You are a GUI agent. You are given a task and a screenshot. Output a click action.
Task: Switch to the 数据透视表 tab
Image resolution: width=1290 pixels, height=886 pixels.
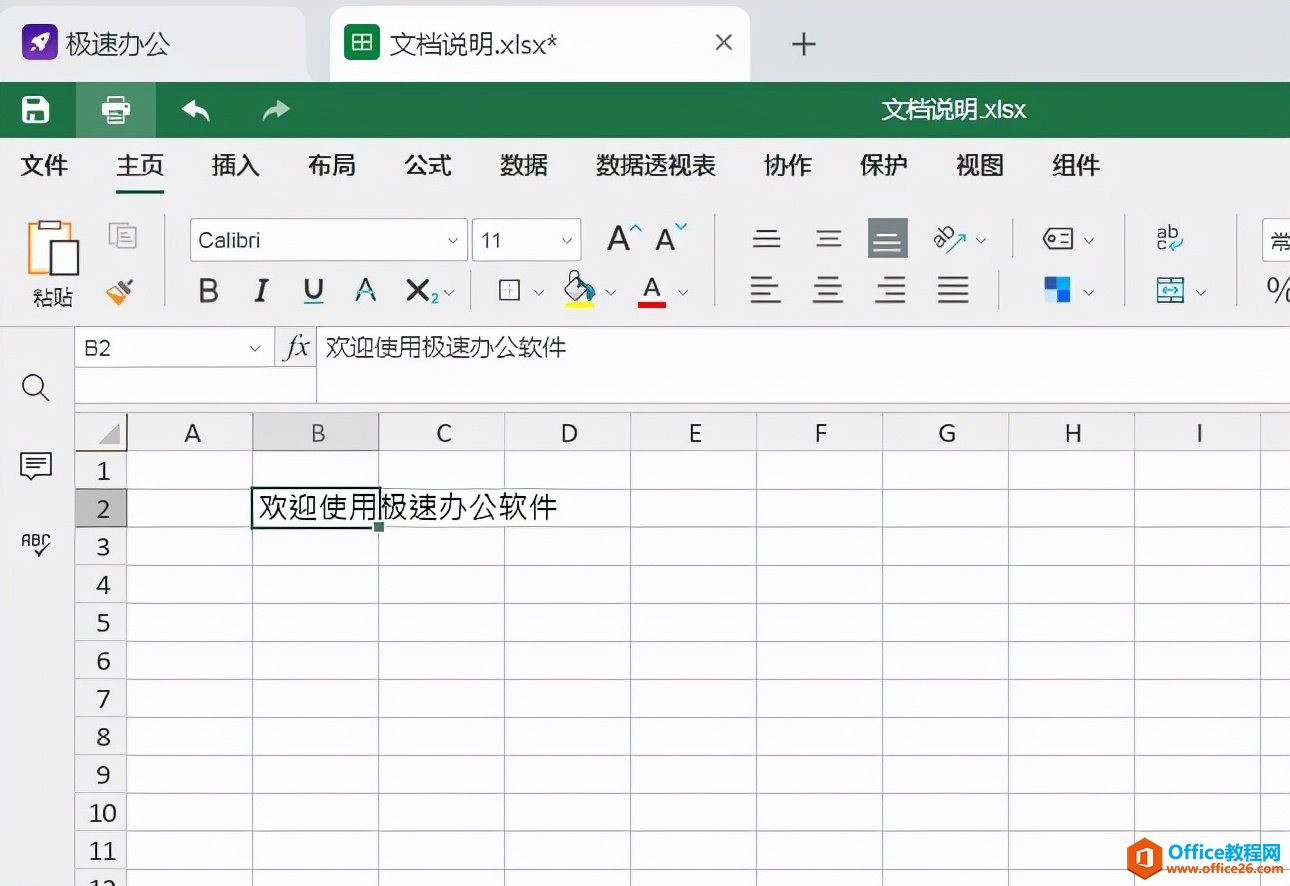tap(656, 166)
